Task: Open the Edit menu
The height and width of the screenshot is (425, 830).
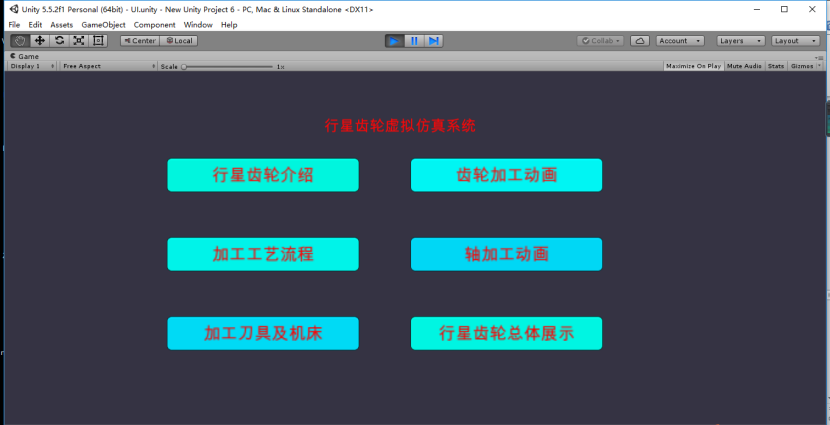Action: coord(35,25)
